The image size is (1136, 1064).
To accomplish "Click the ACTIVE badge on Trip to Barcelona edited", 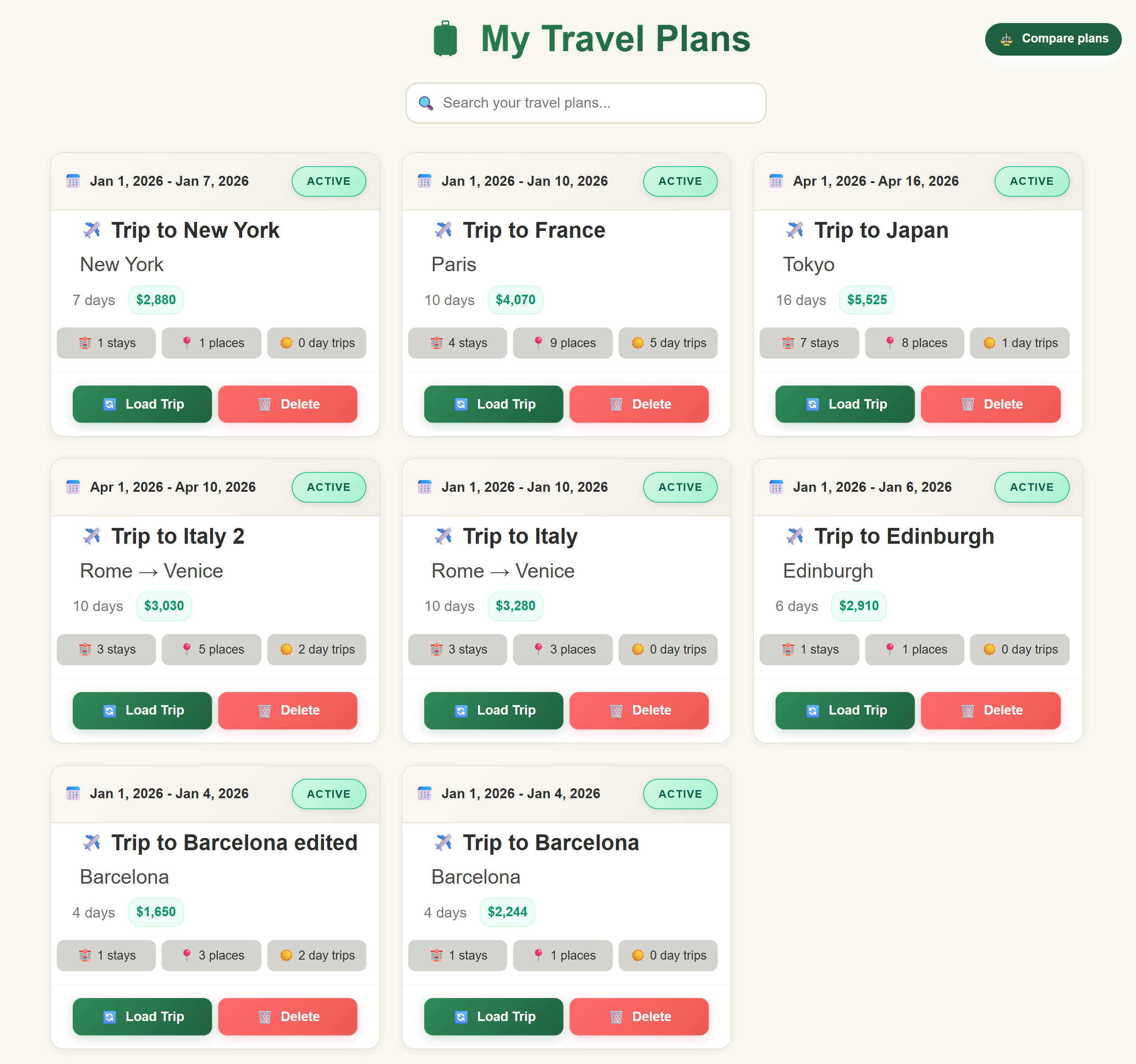I will (329, 794).
